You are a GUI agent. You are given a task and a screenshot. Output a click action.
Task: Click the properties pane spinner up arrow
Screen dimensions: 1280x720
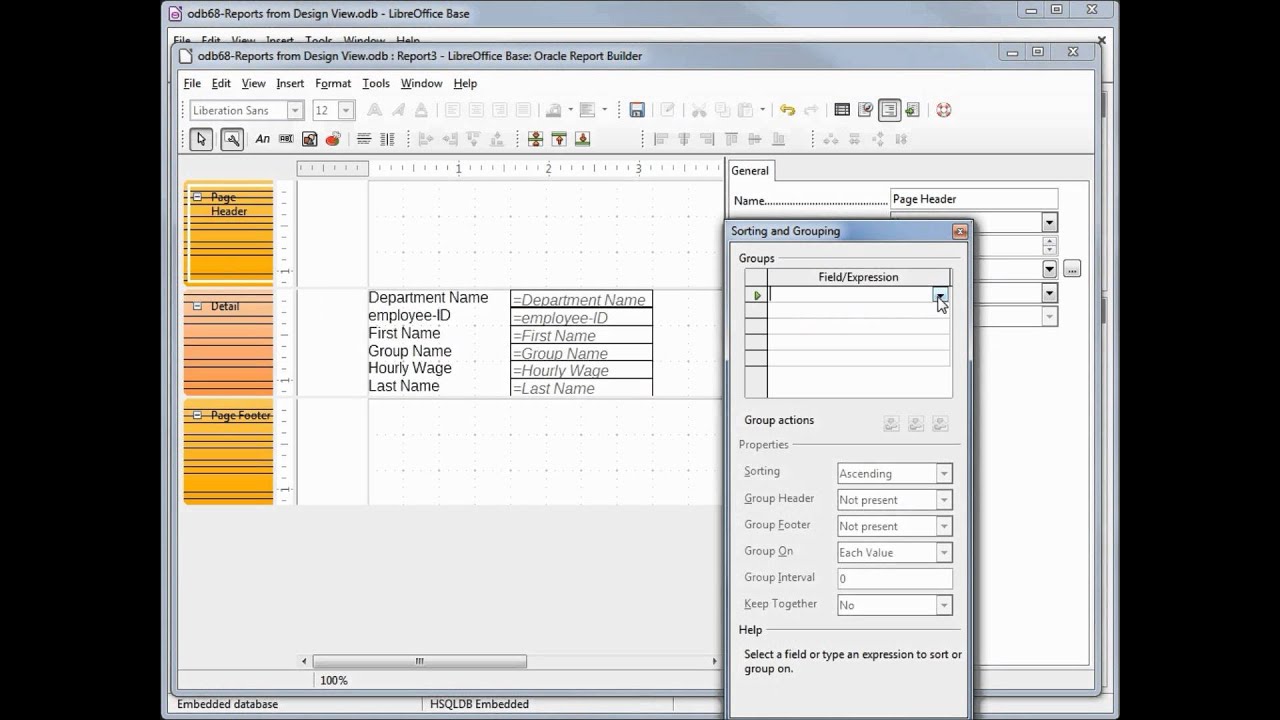1049,240
